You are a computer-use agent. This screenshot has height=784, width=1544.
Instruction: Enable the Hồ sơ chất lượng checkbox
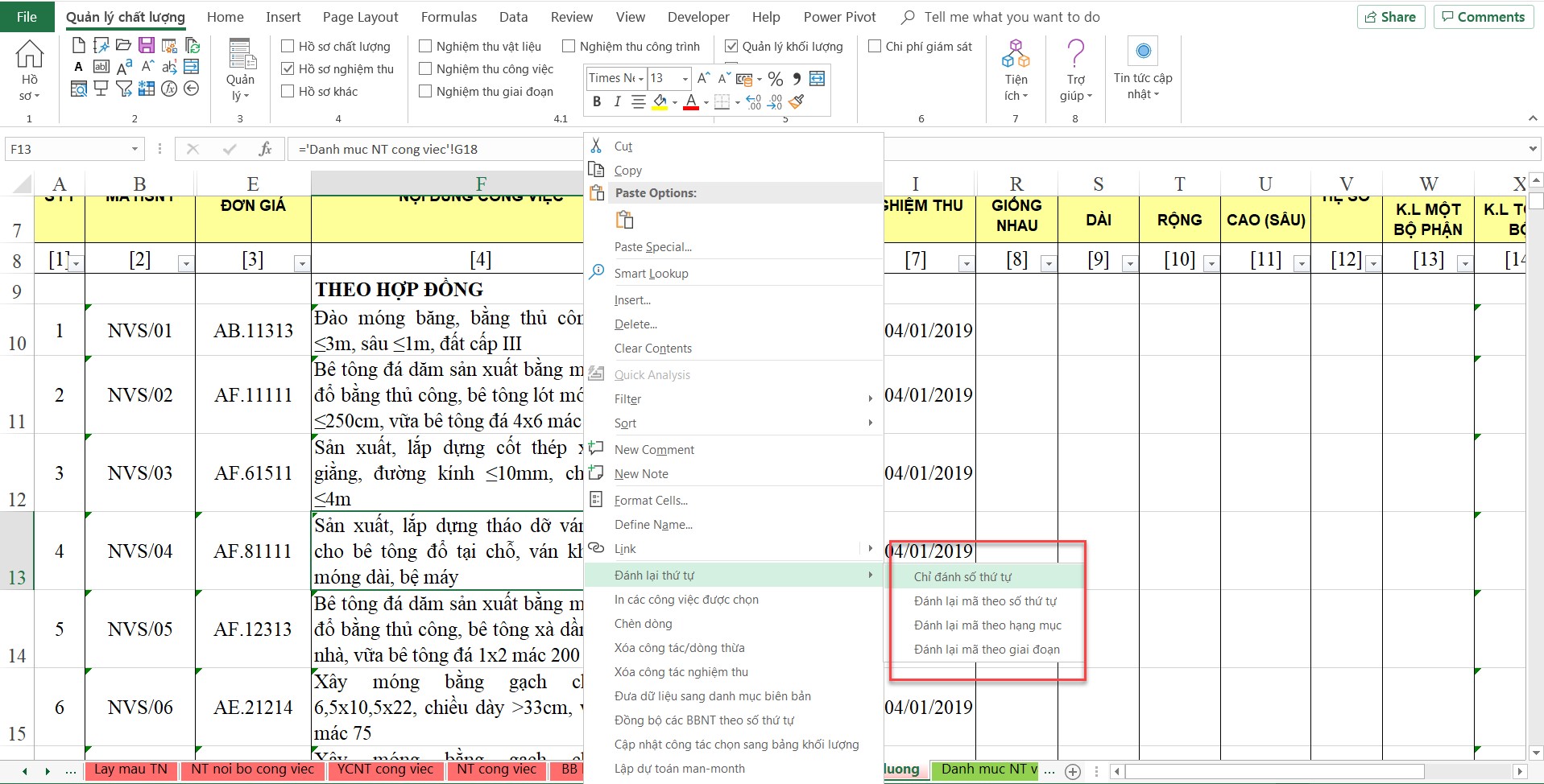tap(288, 47)
